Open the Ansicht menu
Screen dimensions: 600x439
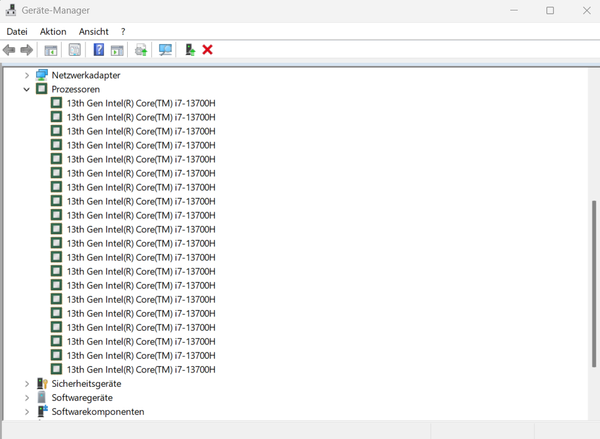pyautogui.click(x=93, y=31)
